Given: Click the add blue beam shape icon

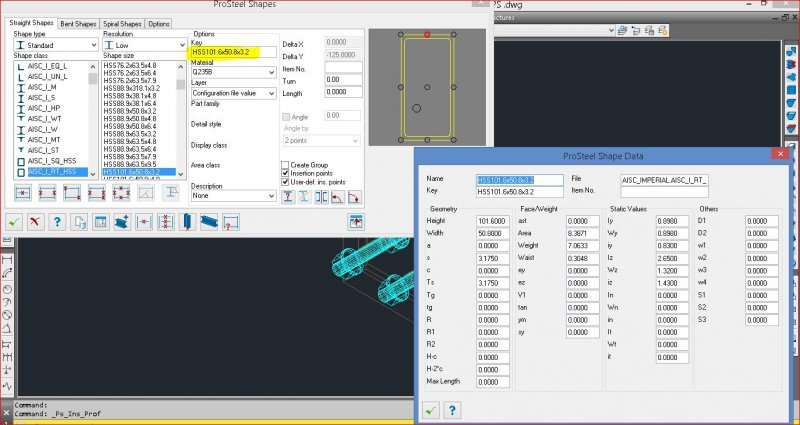Looking at the screenshot, I should click(x=122, y=222).
